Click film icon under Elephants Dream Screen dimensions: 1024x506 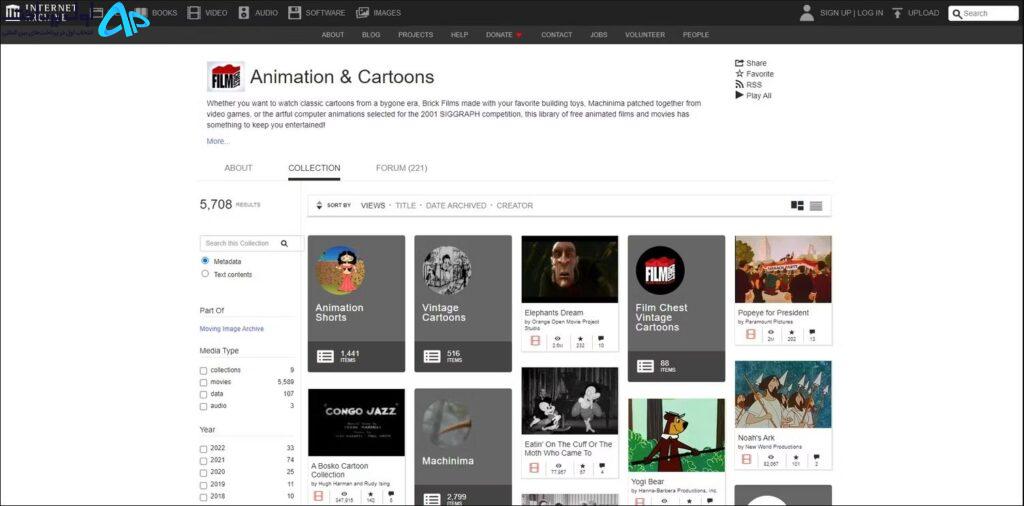click(x=535, y=341)
